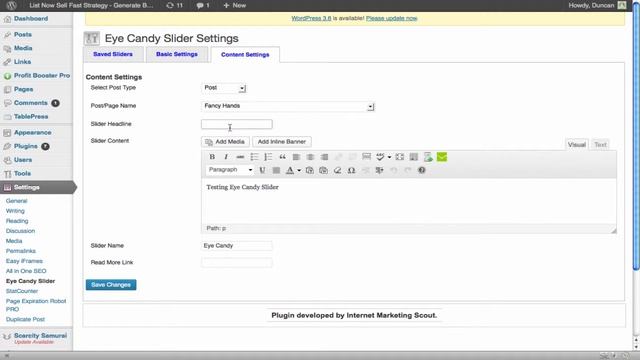
Task: Remove formatting with eraser icon
Action: point(337,170)
